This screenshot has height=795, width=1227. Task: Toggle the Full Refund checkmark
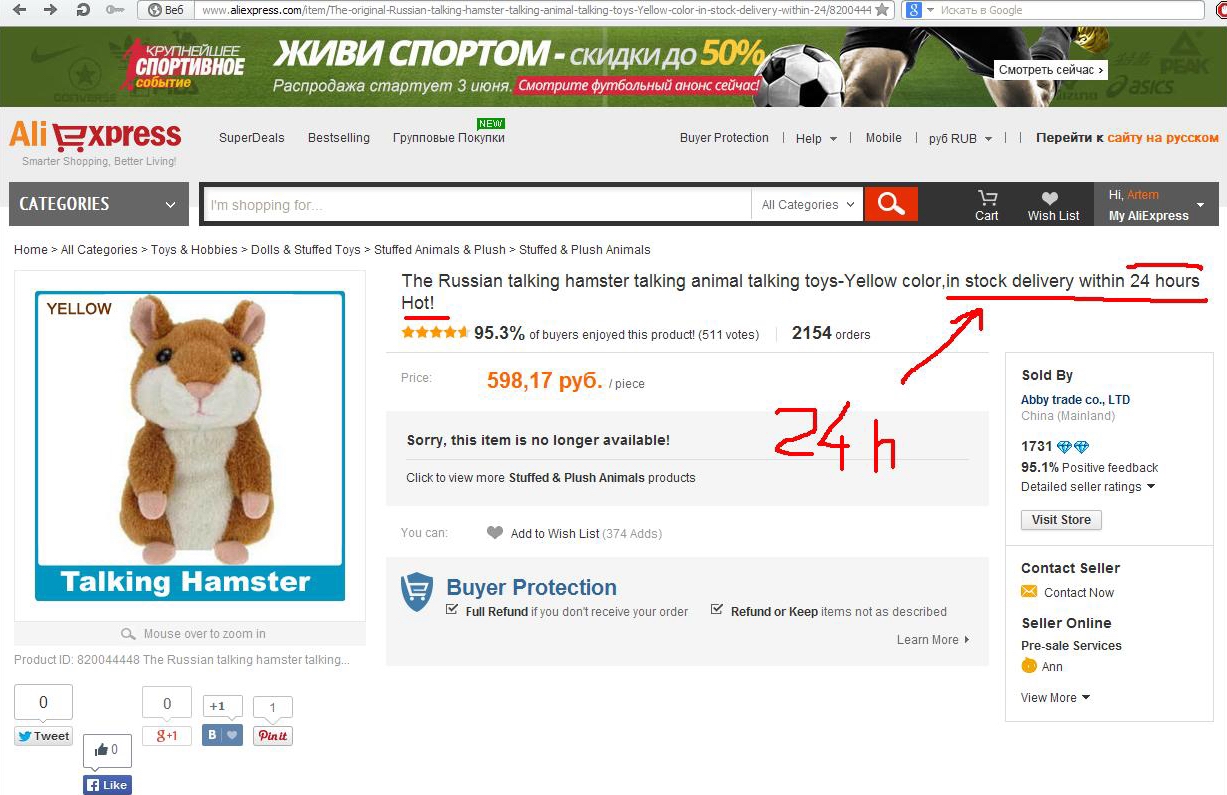point(453,609)
